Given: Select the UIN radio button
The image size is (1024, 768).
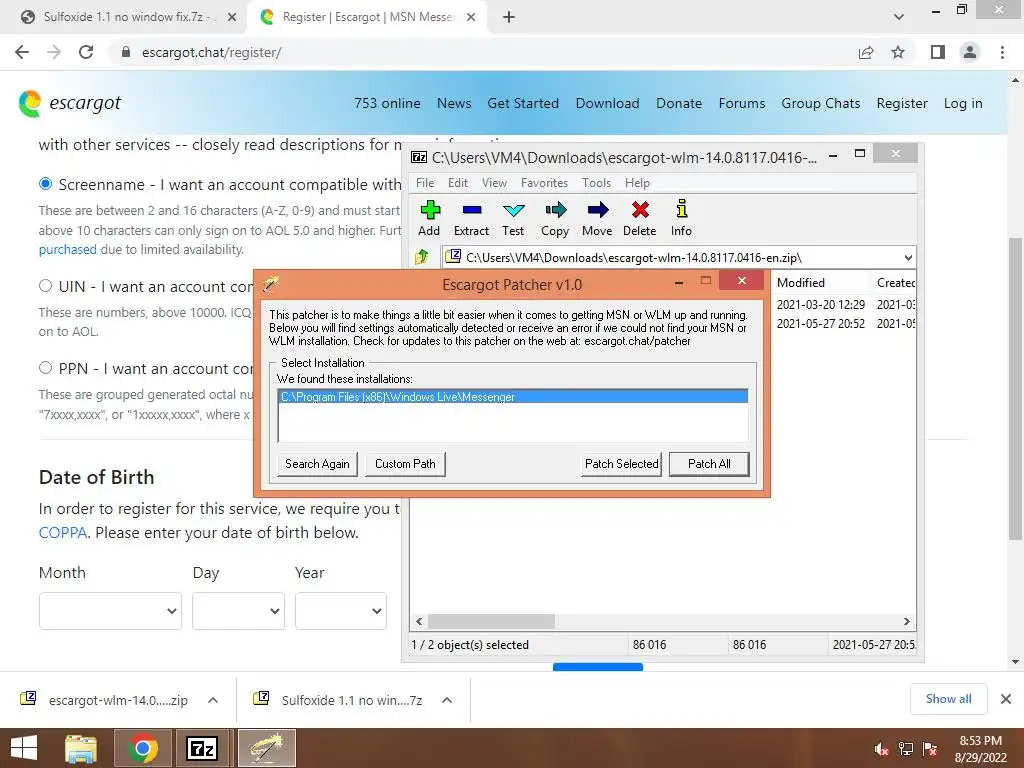Looking at the screenshot, I should (x=45, y=285).
